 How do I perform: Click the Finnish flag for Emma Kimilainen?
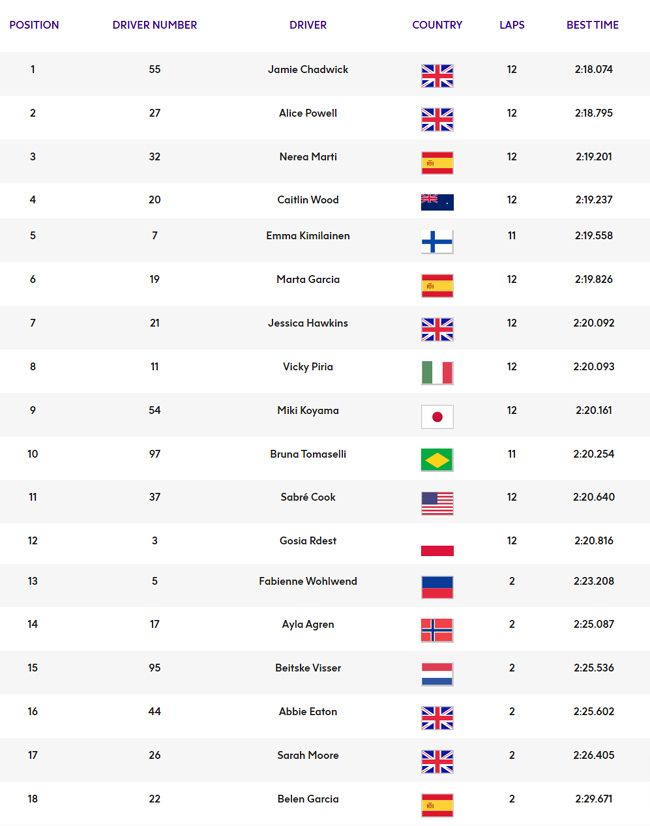point(437,242)
